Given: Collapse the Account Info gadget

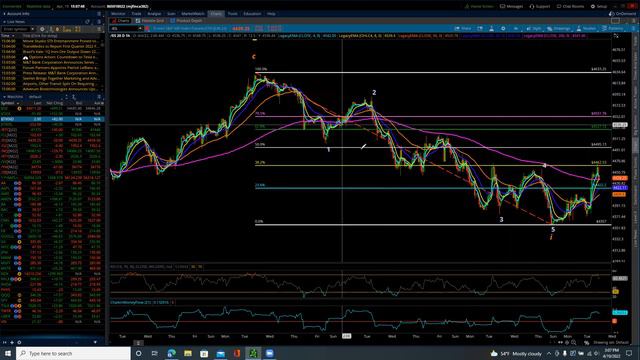Looking at the screenshot, I should pos(4,14).
